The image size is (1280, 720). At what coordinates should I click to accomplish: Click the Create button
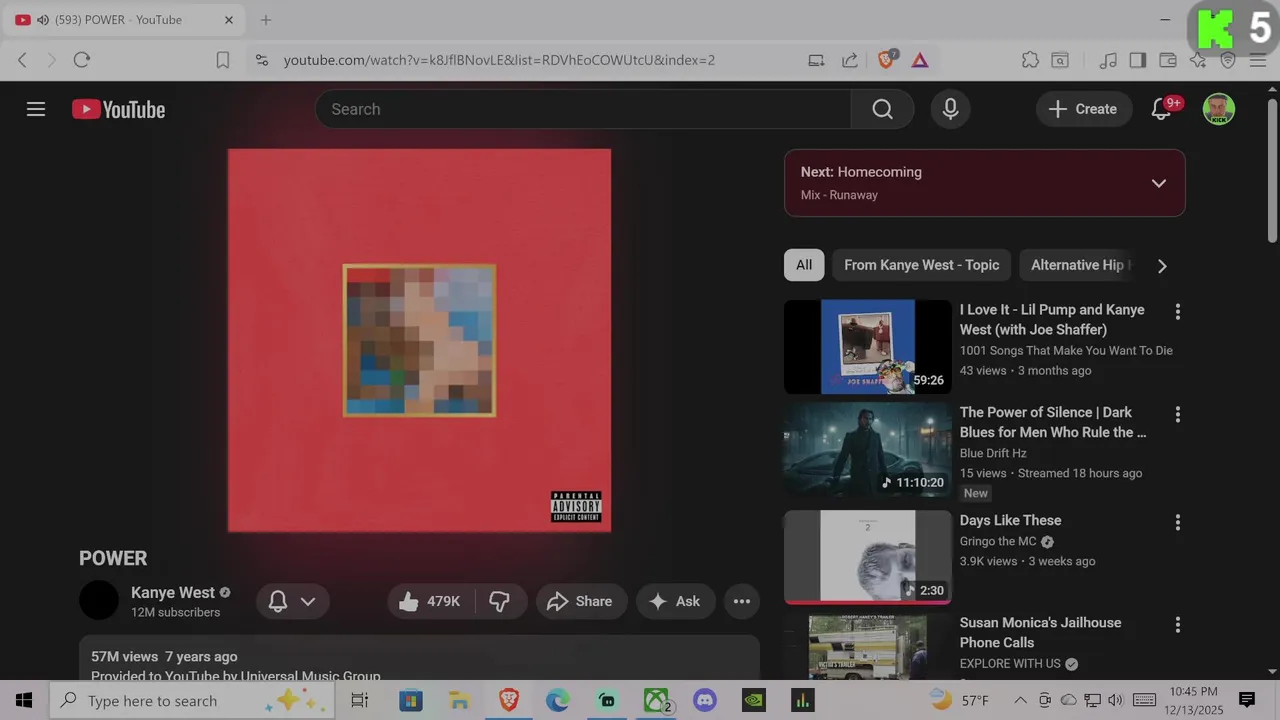tap(1083, 109)
